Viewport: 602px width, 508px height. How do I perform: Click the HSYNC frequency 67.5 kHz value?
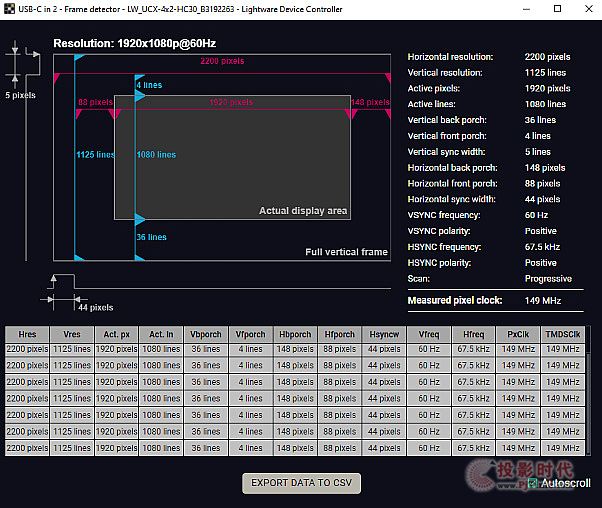tap(542, 247)
